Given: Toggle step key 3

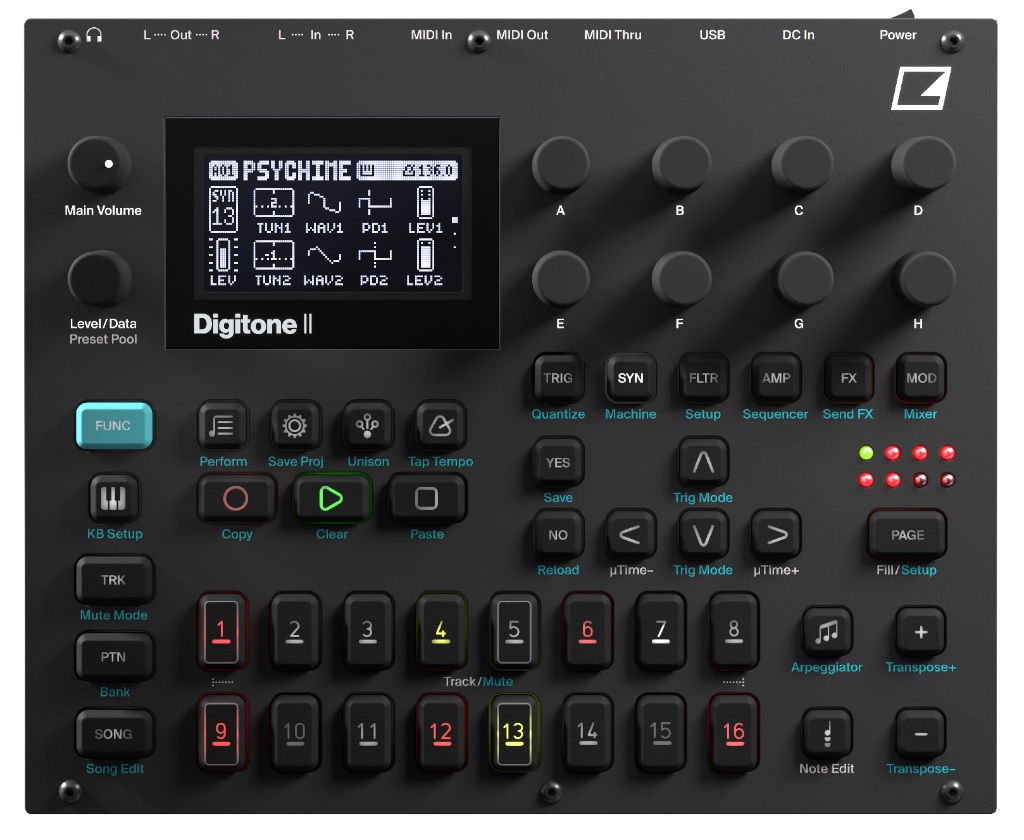Looking at the screenshot, I should point(368,631).
